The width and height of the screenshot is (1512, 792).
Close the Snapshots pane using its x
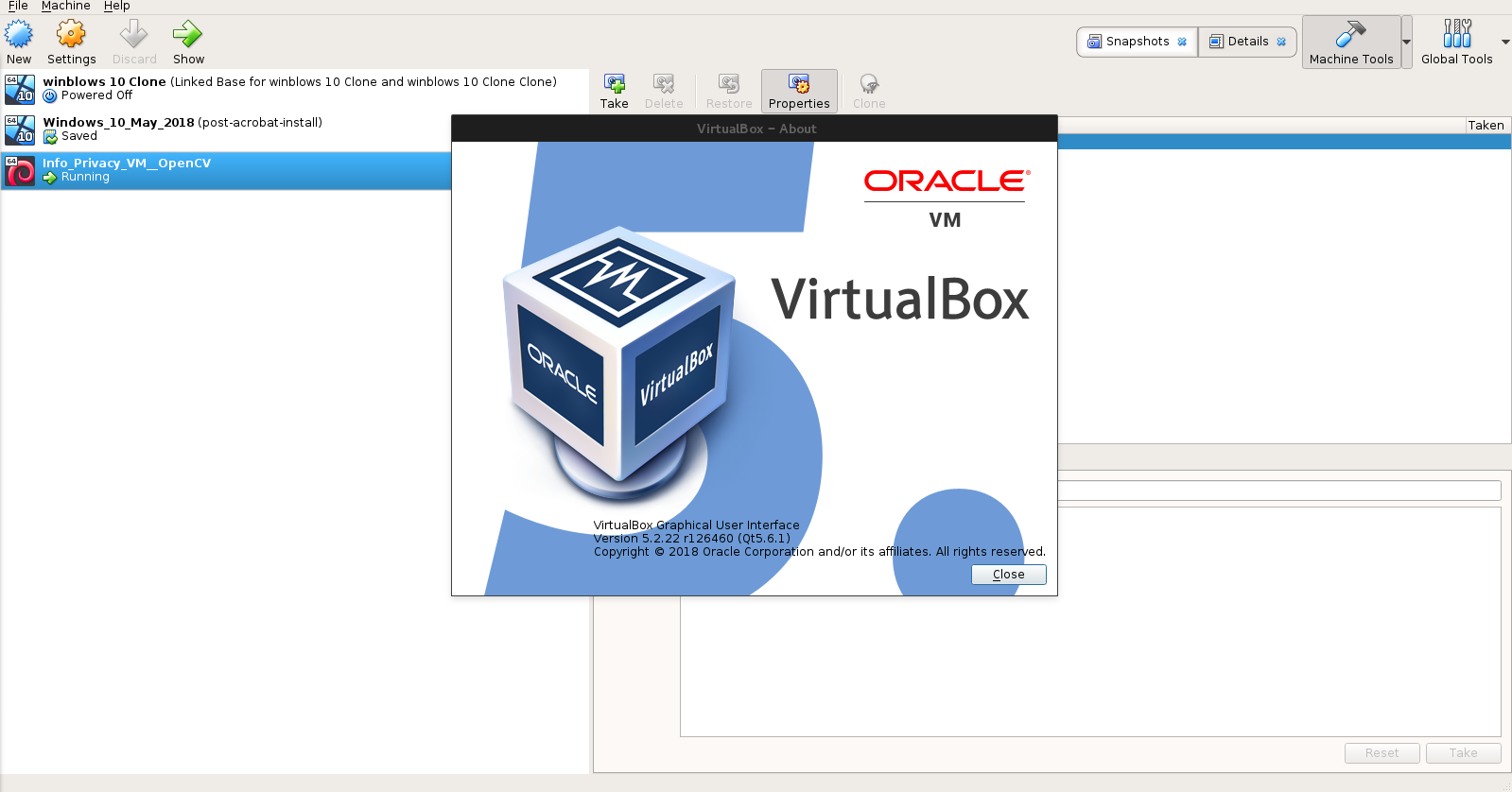click(1182, 42)
